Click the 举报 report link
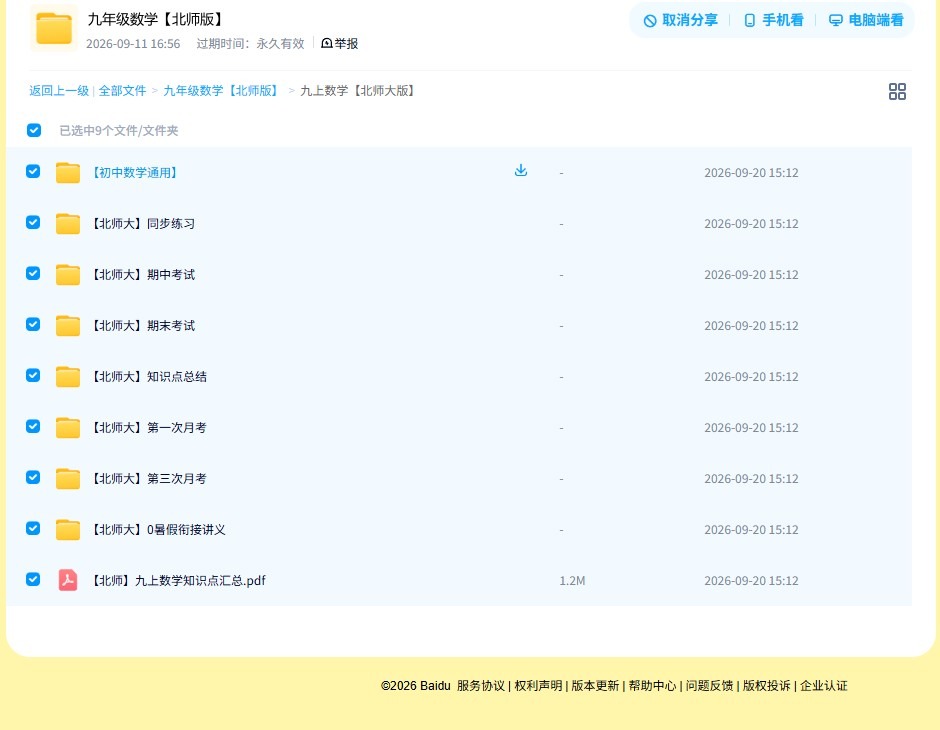940x730 pixels. [x=340, y=43]
